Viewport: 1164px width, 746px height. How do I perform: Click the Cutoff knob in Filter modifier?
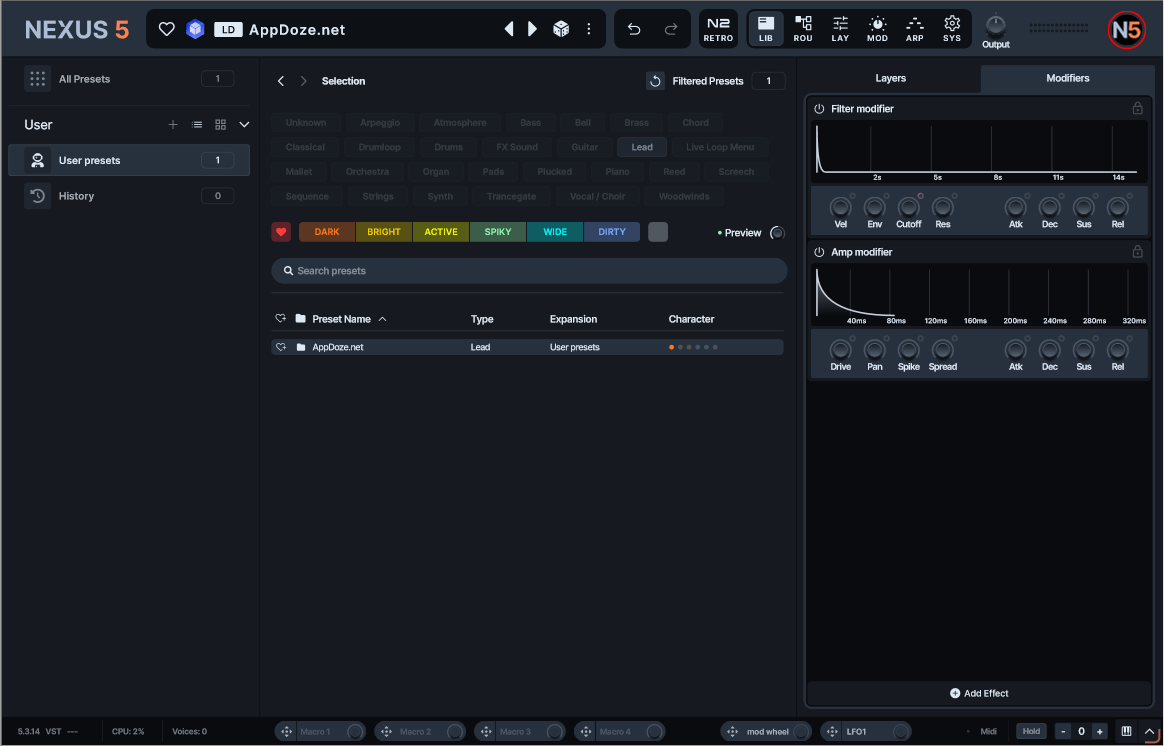(x=908, y=207)
